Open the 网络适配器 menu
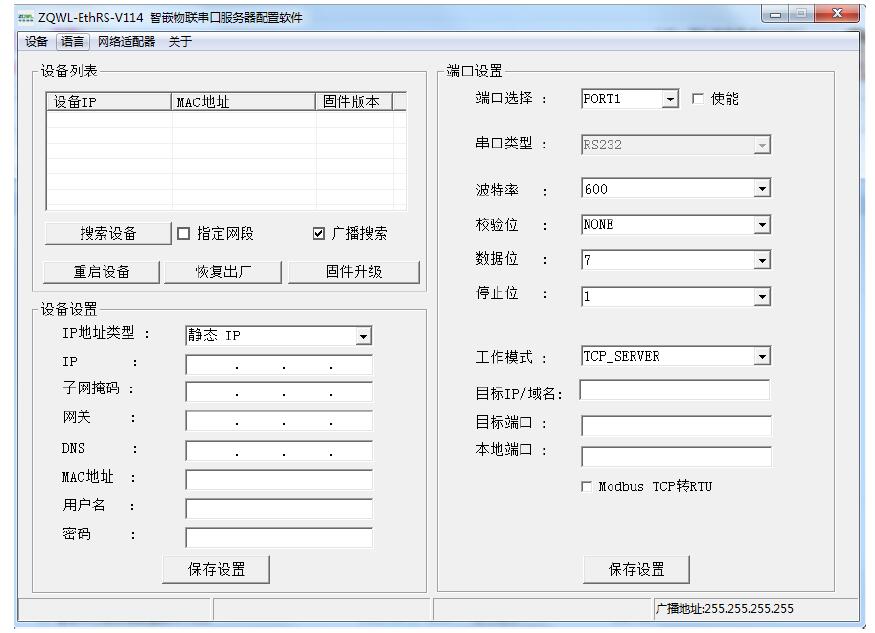 (126, 41)
